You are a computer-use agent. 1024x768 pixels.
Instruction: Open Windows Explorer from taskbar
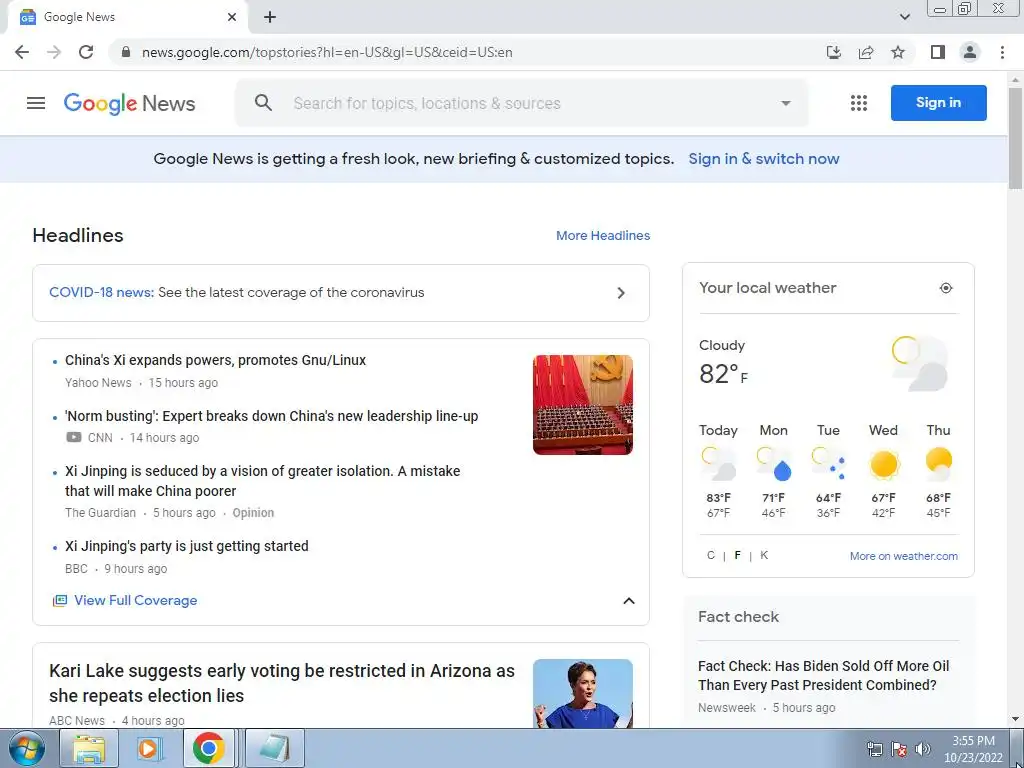[89, 748]
